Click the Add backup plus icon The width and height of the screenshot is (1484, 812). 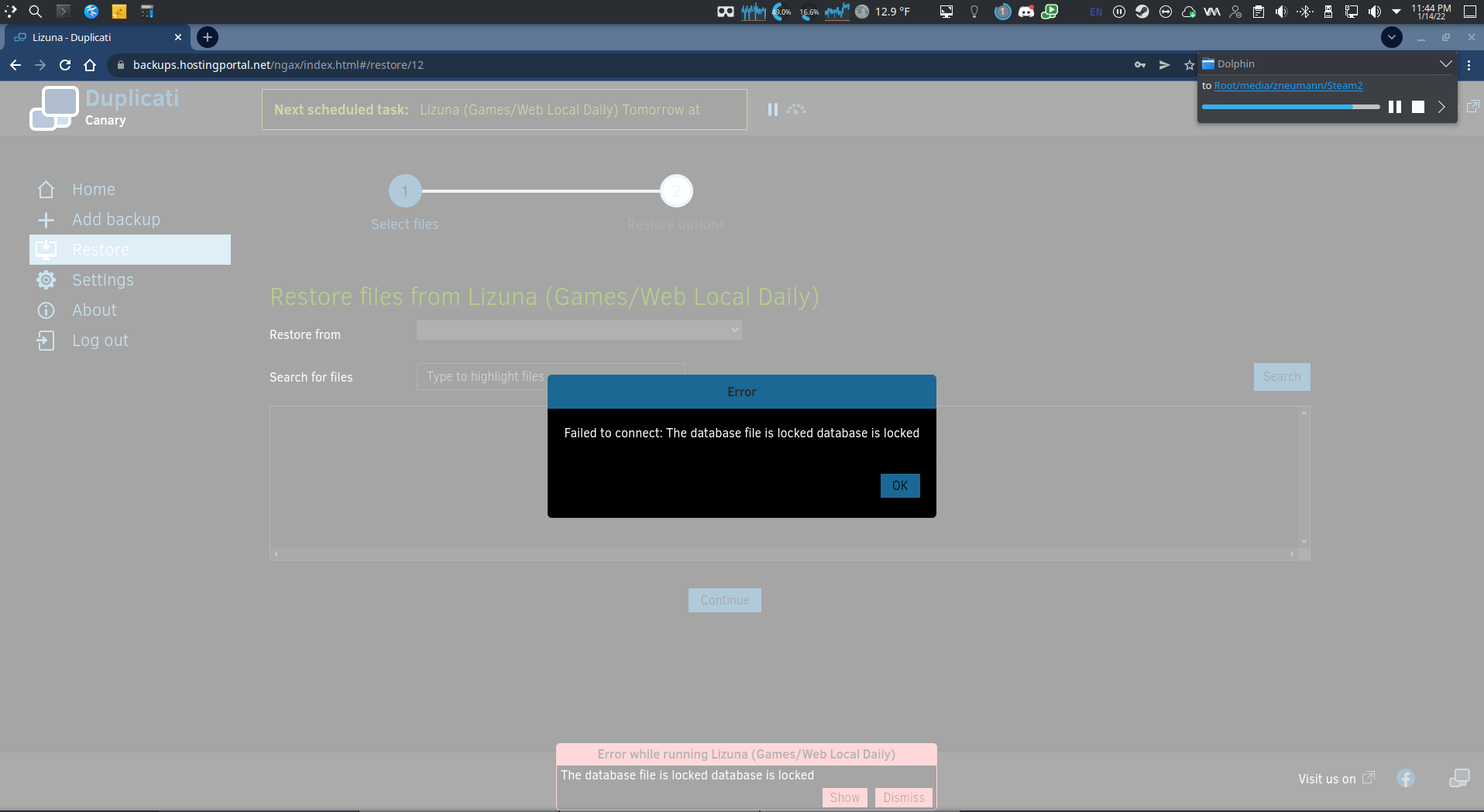[x=46, y=219]
